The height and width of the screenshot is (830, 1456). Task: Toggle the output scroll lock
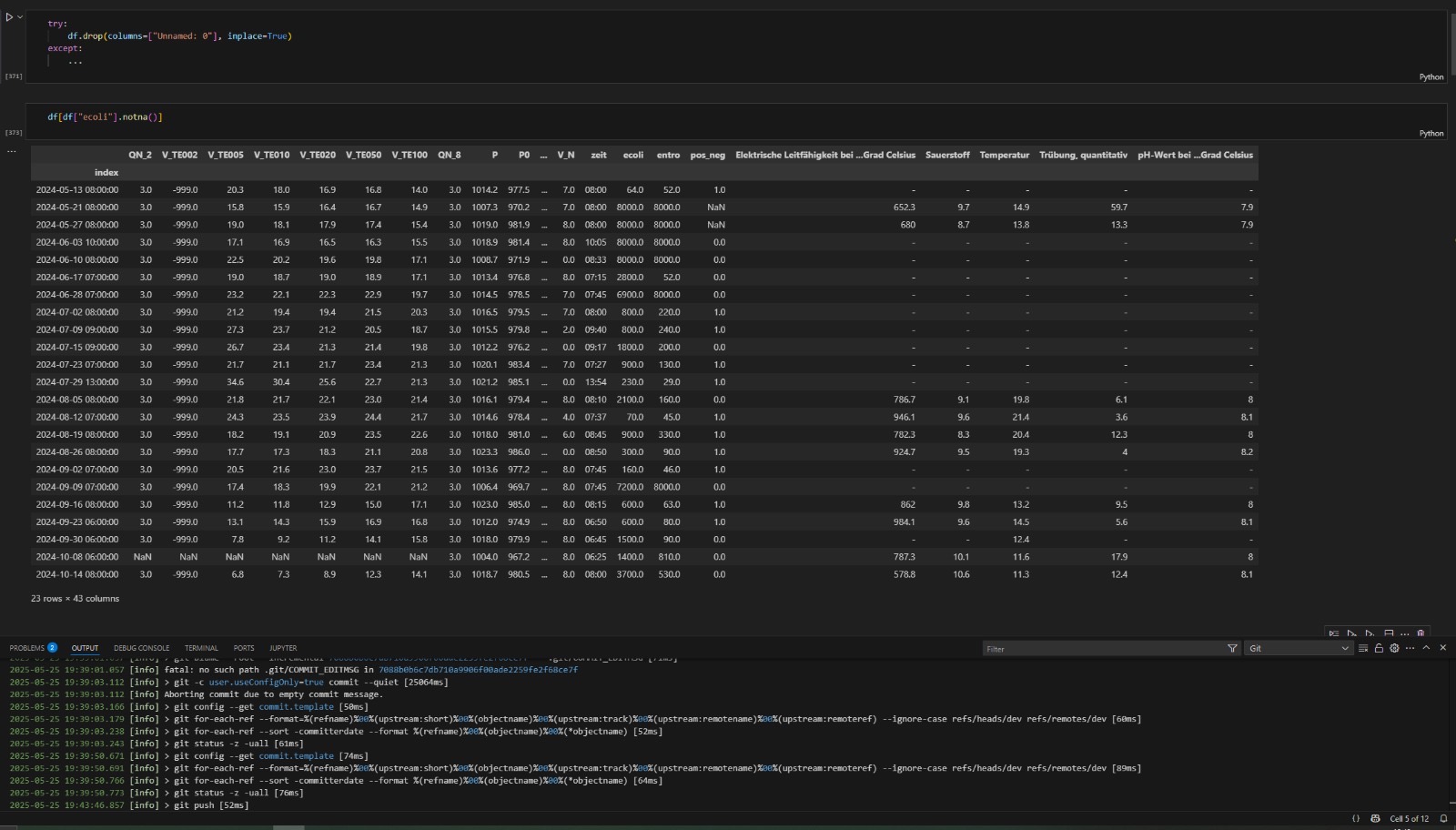[x=1379, y=649]
